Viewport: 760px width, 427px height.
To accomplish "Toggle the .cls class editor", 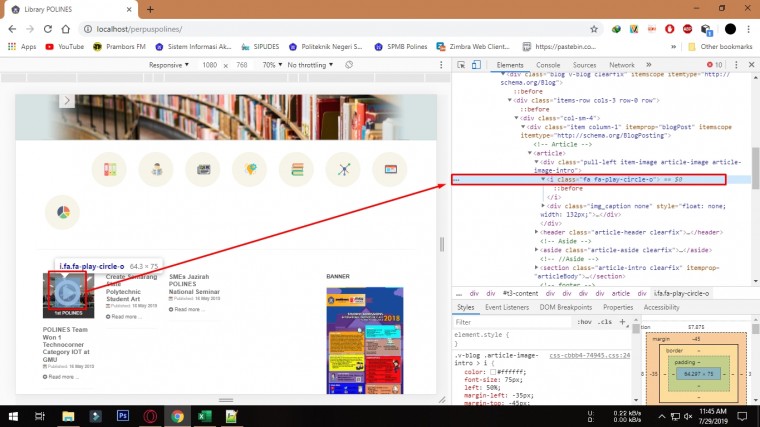I will [x=604, y=322].
